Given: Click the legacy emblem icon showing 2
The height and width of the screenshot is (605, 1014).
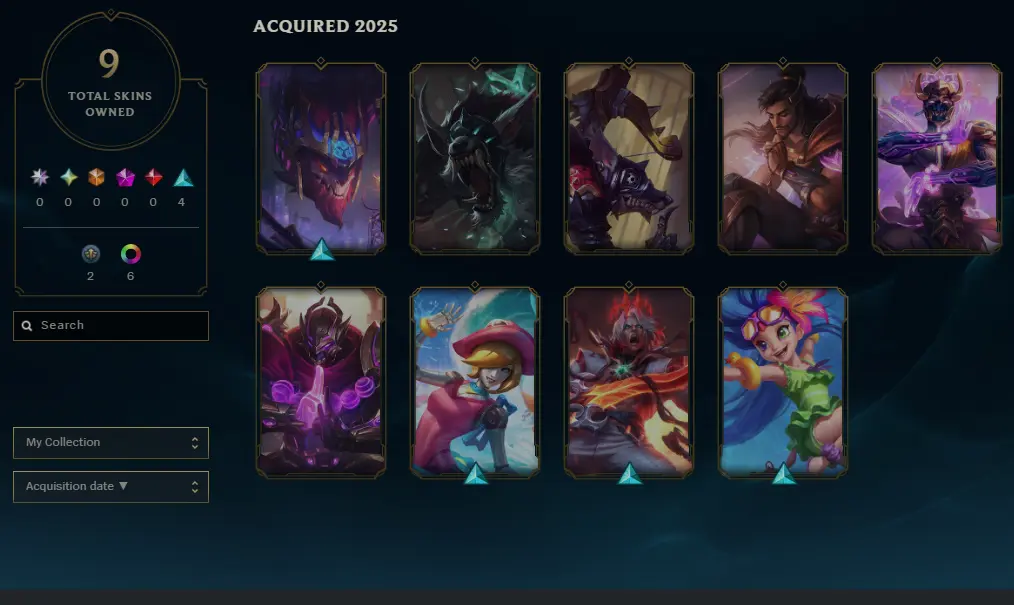Looking at the screenshot, I should coord(91,254).
